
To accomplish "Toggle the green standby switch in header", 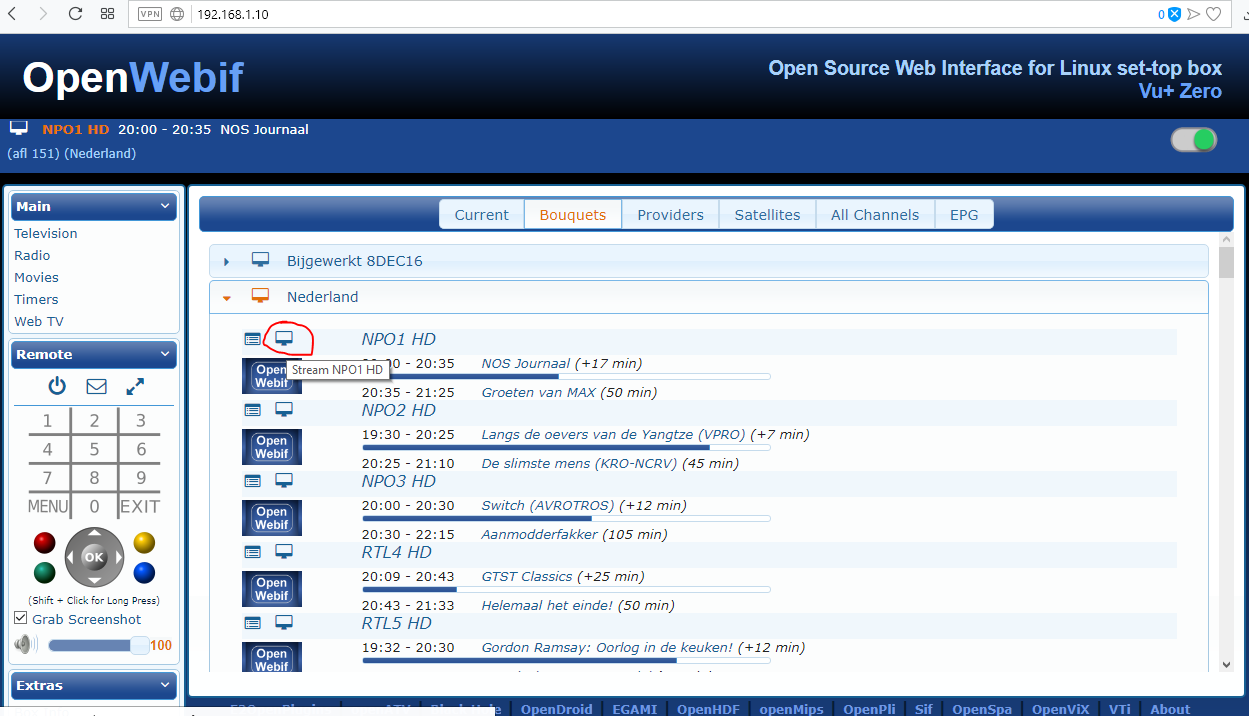I will tap(1194, 140).
